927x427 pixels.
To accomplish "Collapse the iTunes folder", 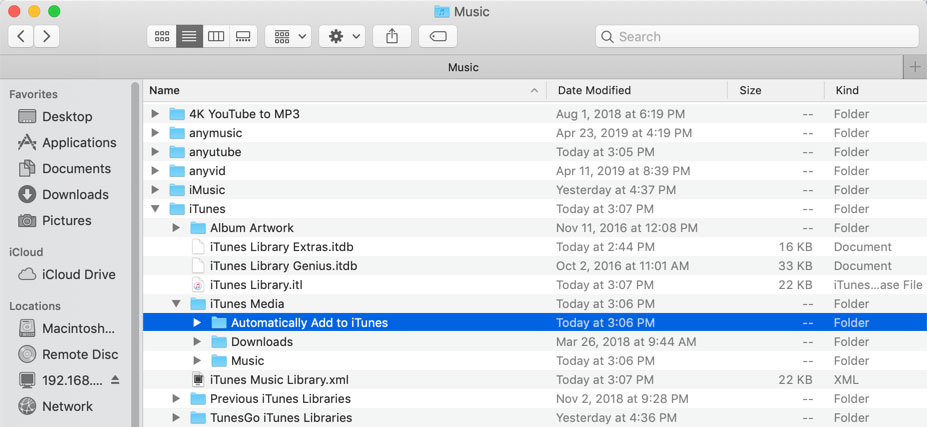I will [155, 209].
